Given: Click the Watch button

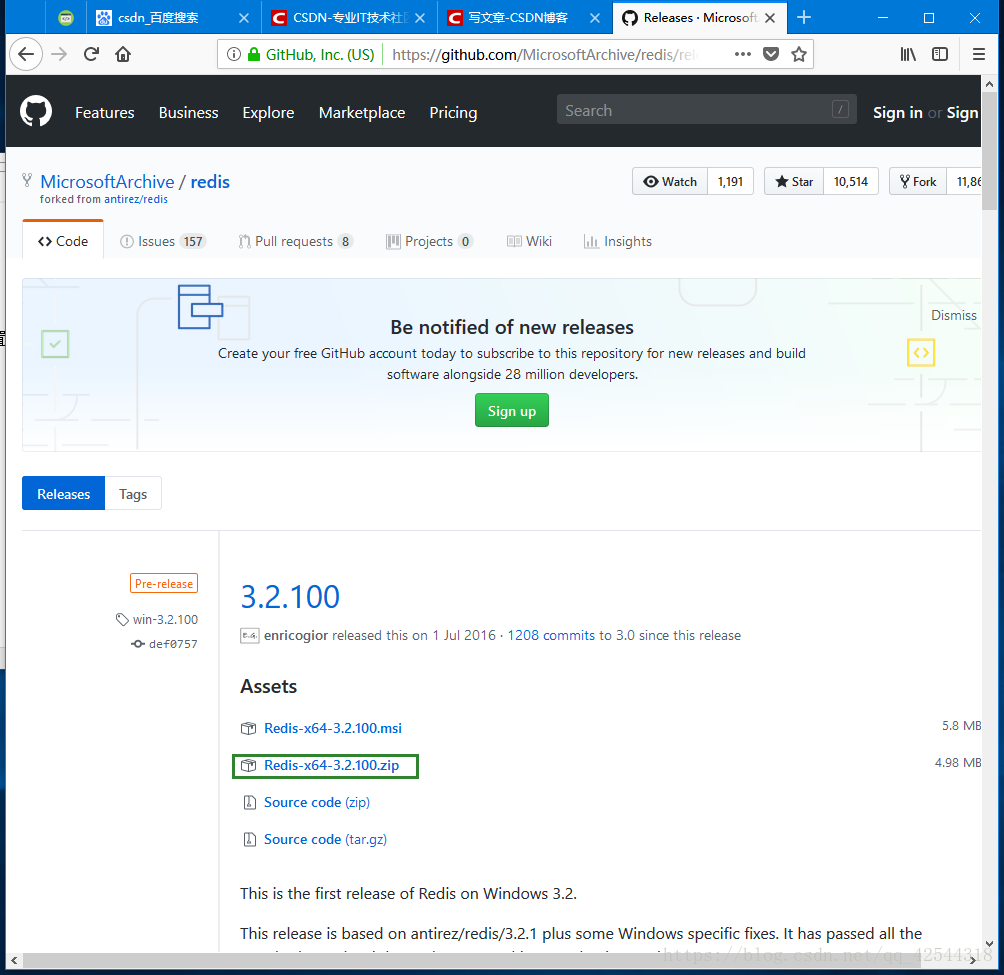Looking at the screenshot, I should tap(670, 181).
